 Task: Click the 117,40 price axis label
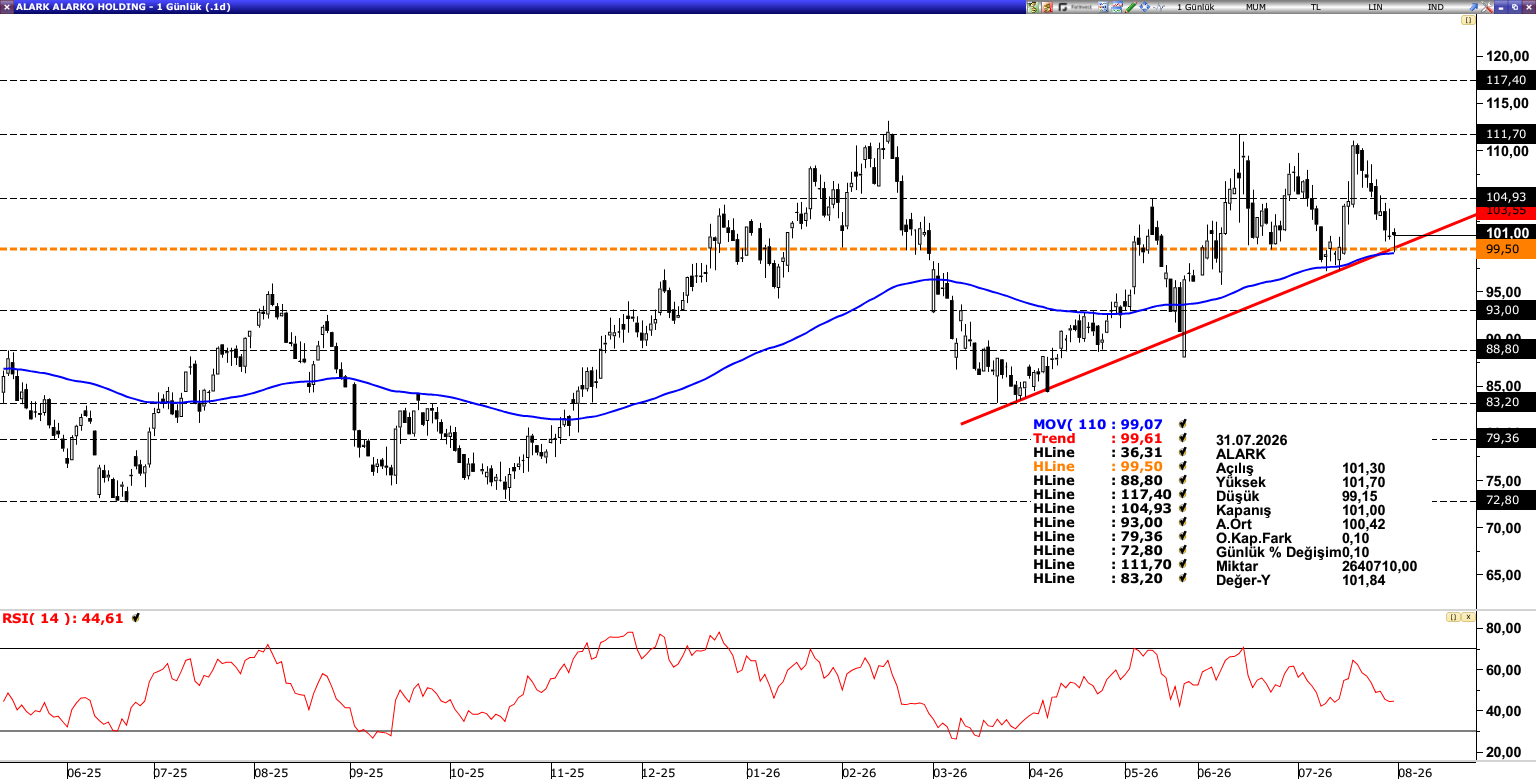[1505, 80]
